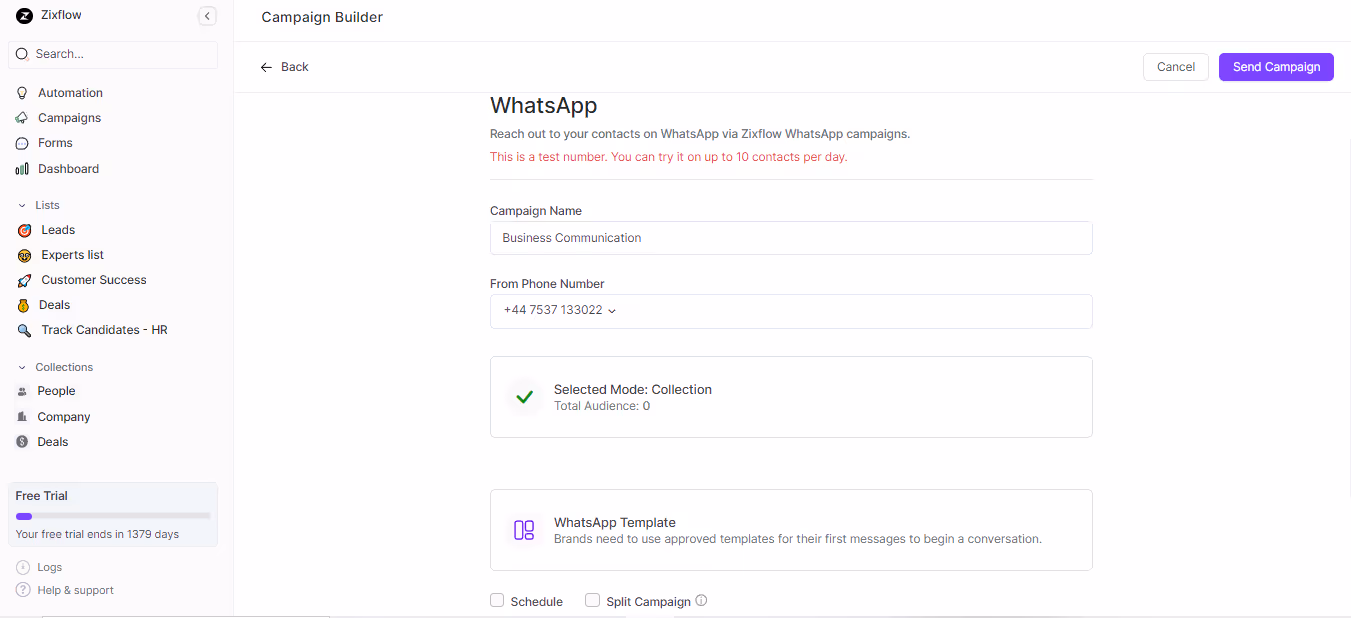The height and width of the screenshot is (618, 1351).
Task: Click the Track Candidates magnifier icon
Action: (x=24, y=330)
